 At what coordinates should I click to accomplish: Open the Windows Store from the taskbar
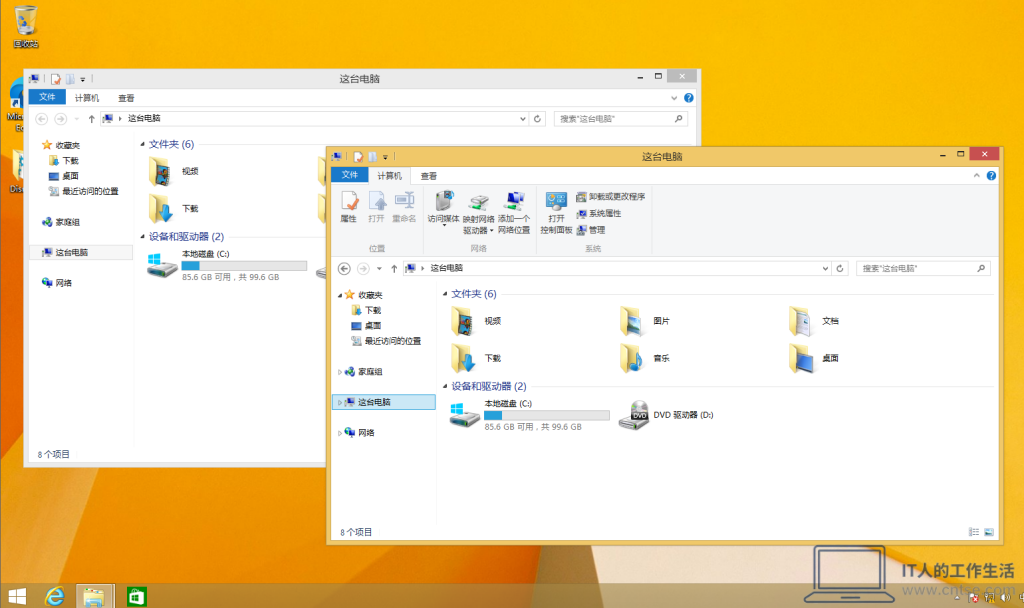(136, 596)
